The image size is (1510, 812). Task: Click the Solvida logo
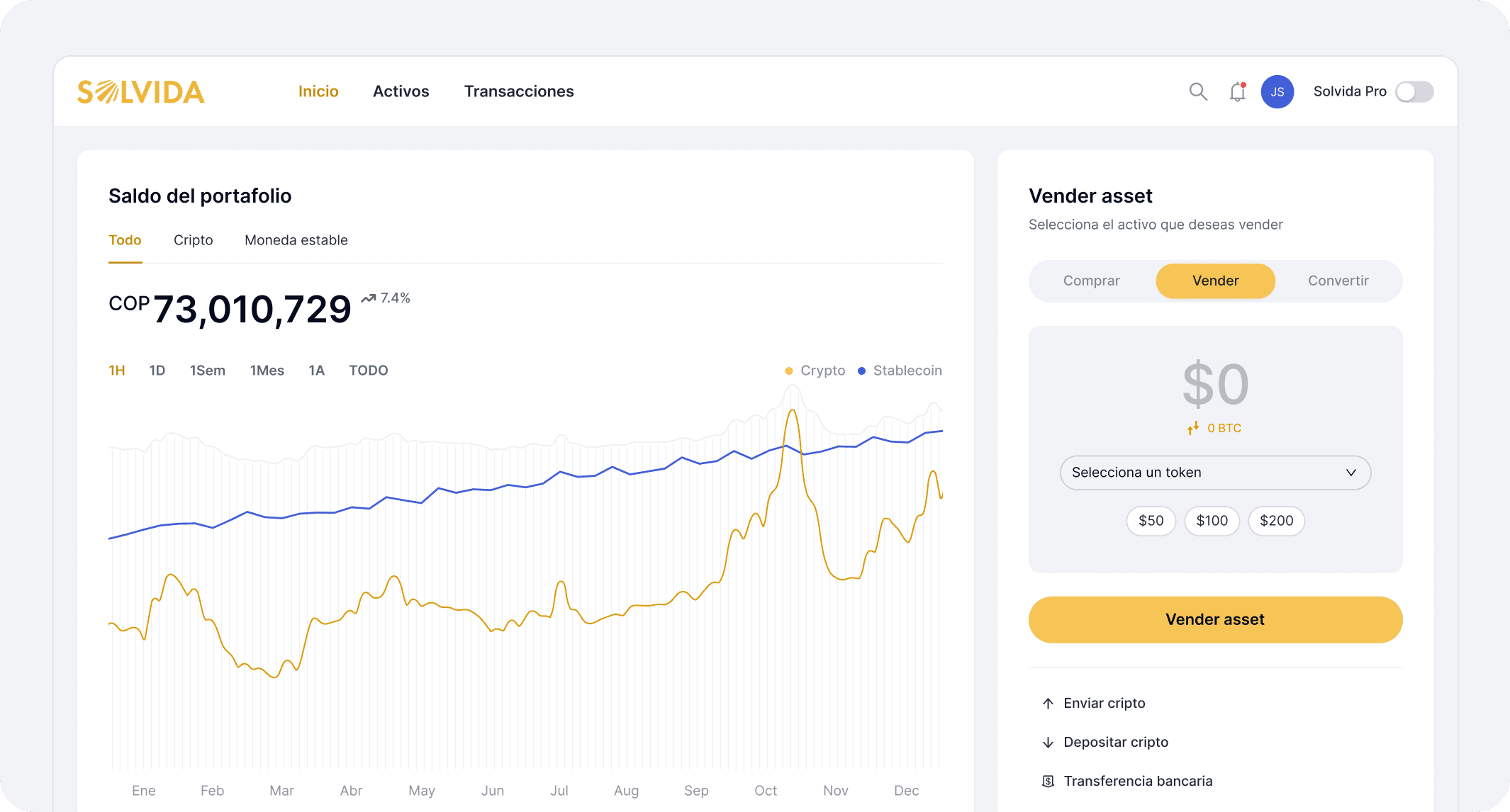click(140, 91)
